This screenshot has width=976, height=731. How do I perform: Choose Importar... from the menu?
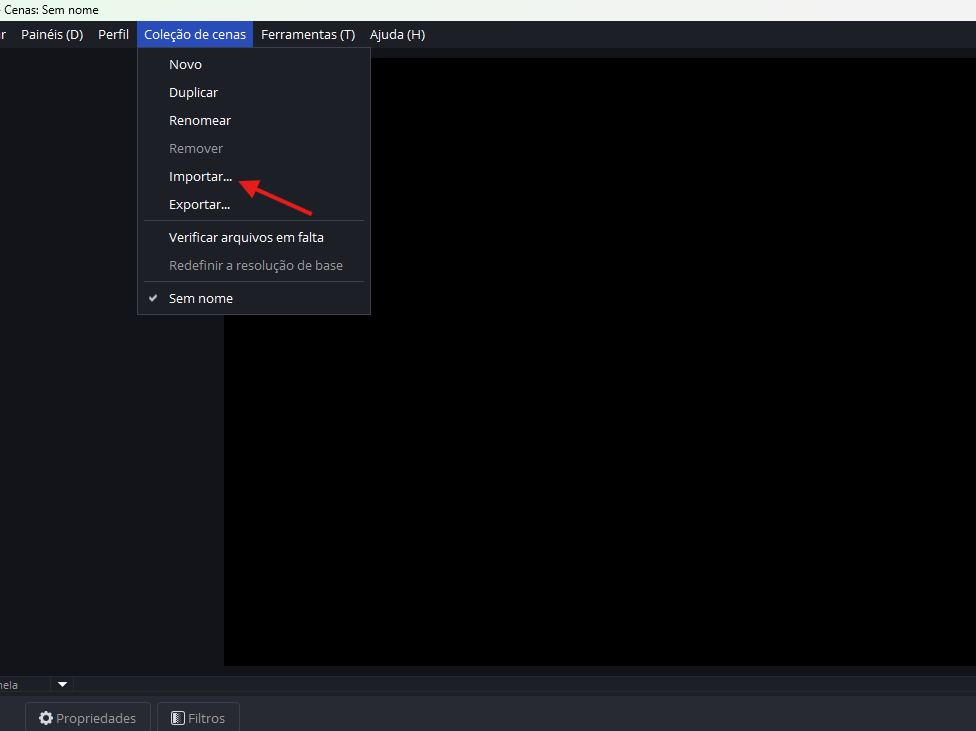[200, 177]
